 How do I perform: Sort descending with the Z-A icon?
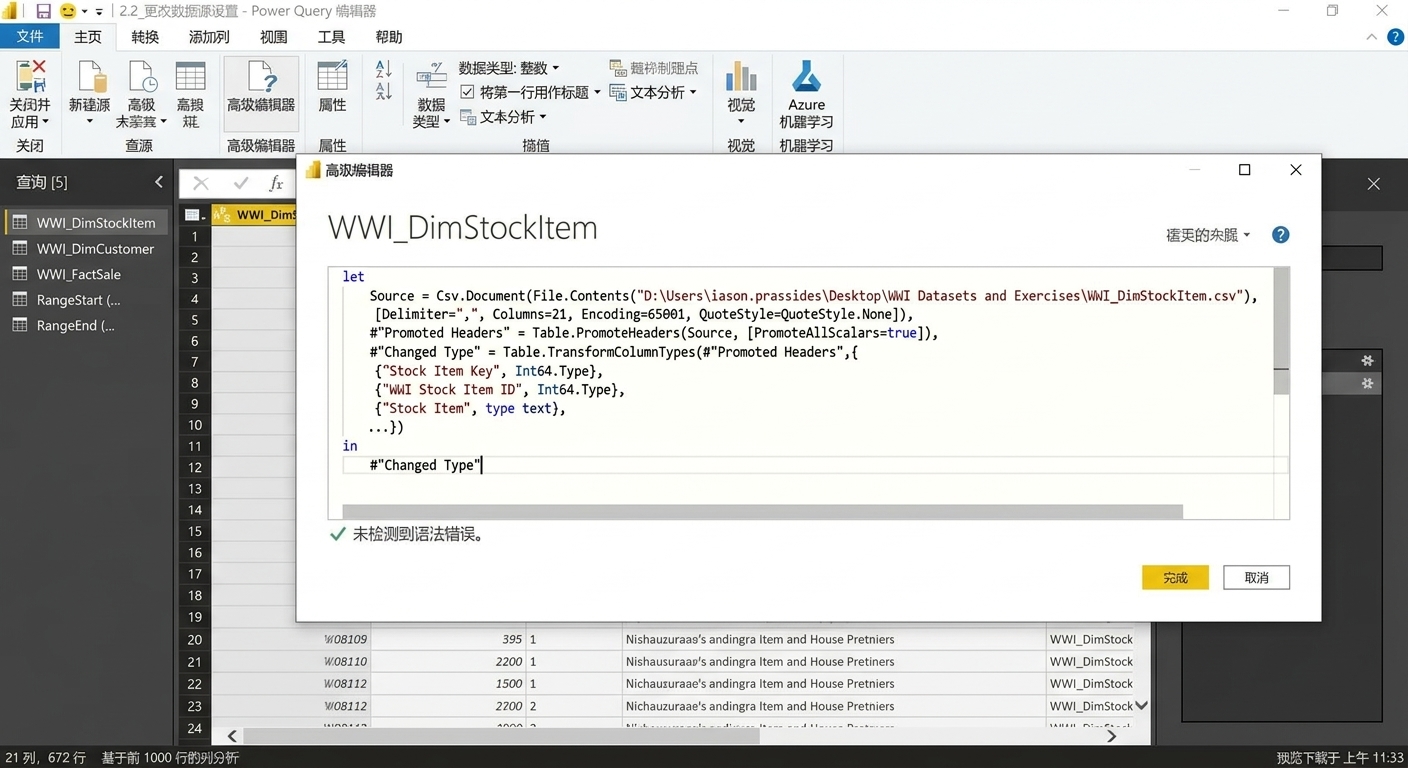click(x=383, y=92)
